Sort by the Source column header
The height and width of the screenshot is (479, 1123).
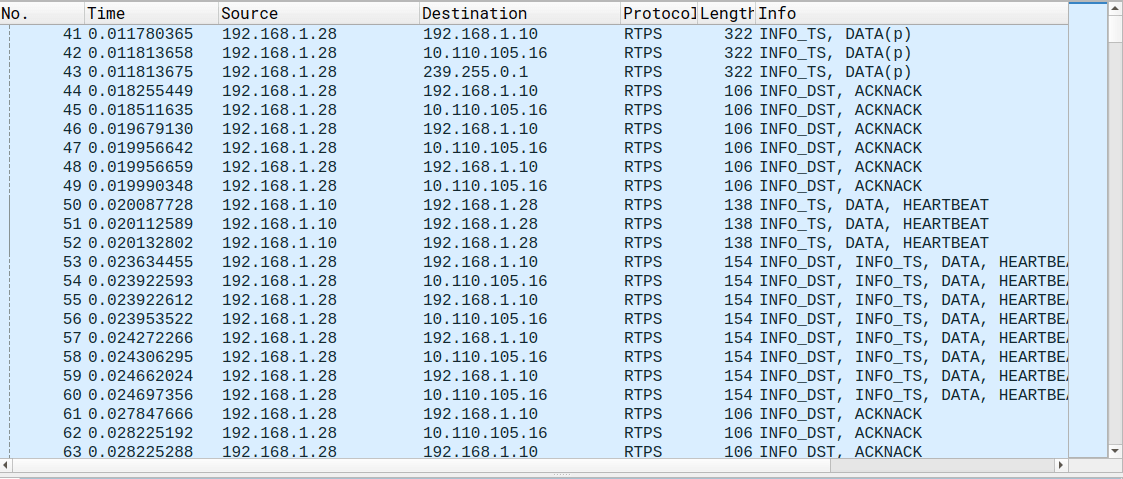pos(318,13)
